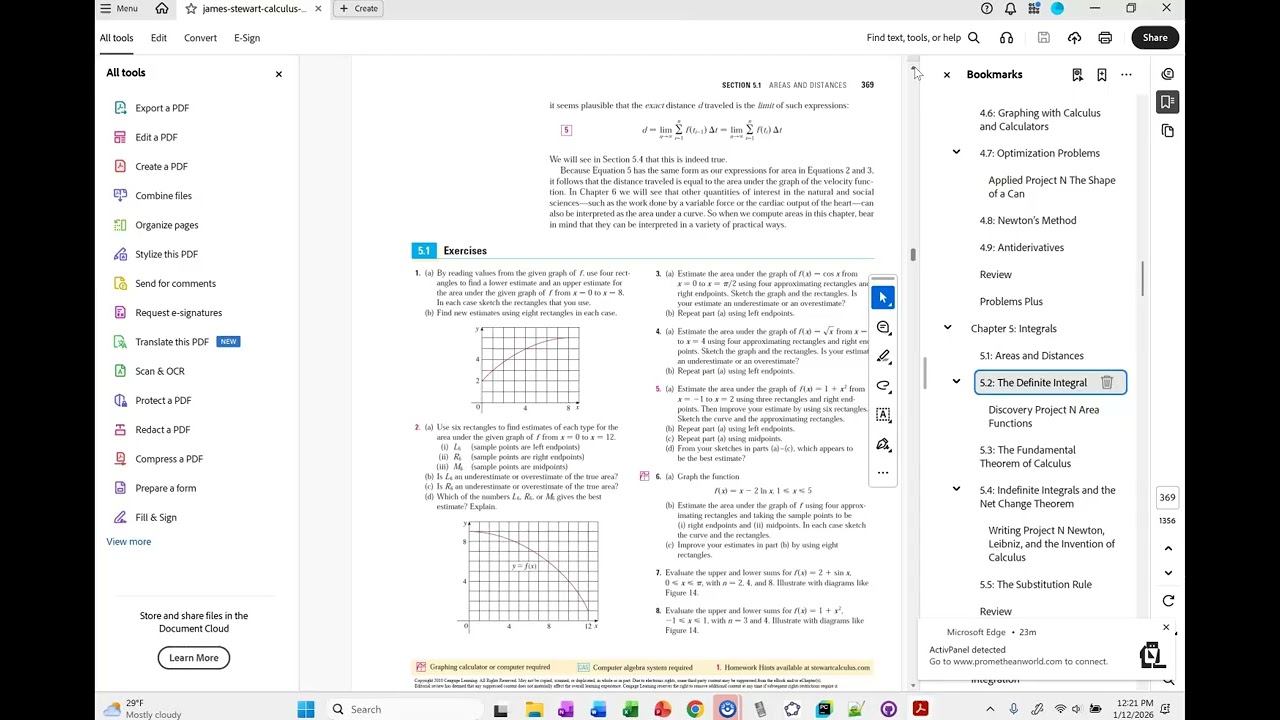This screenshot has height=720, width=1280.
Task: Toggle the Bookmarks panel from the right rail
Action: coord(1167,102)
